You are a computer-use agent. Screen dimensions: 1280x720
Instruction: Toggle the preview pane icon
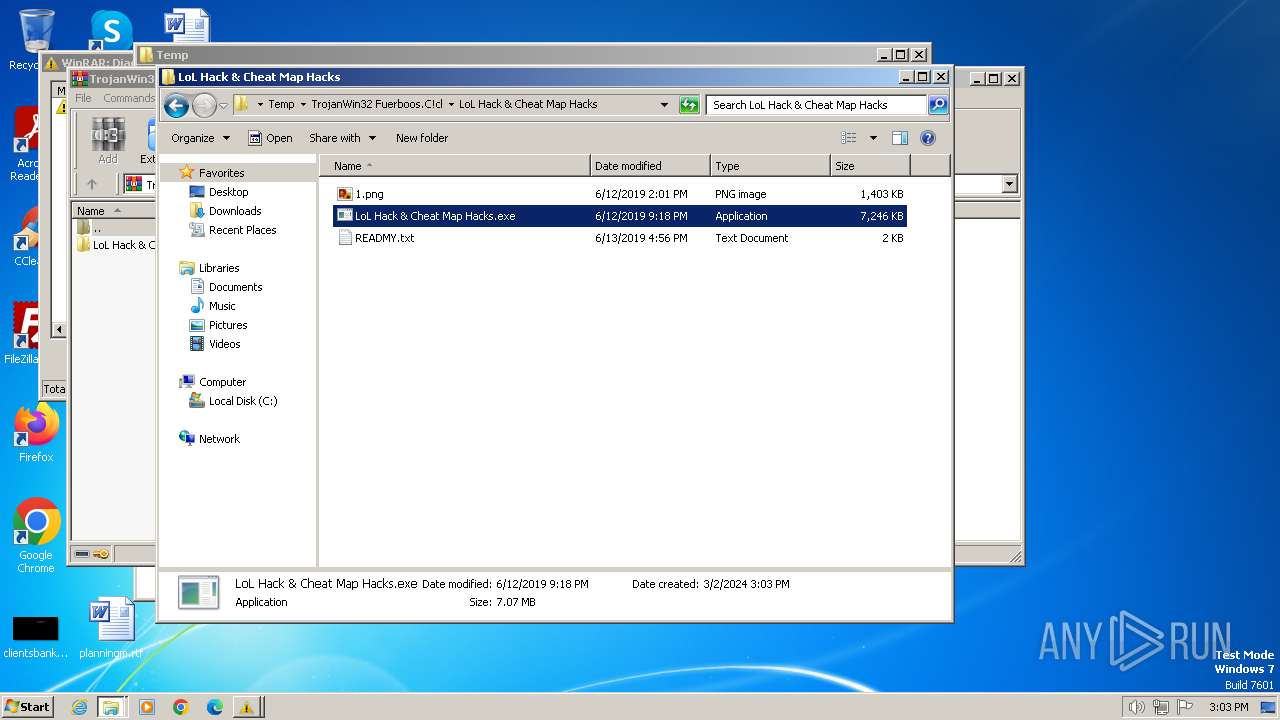point(900,138)
